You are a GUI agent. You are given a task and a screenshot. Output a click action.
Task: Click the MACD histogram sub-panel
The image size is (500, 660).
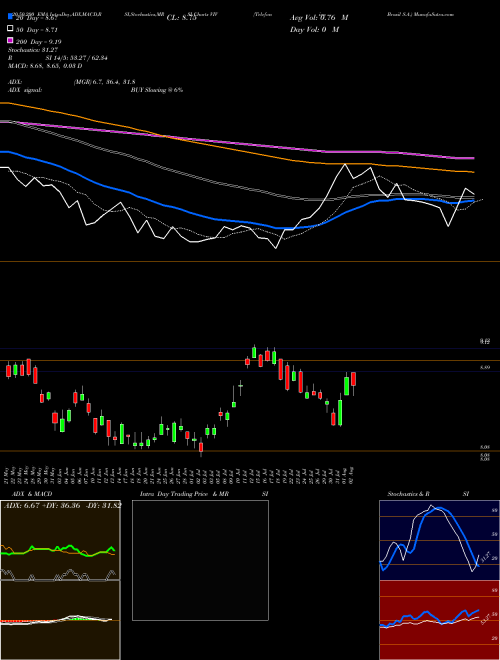[60, 620]
